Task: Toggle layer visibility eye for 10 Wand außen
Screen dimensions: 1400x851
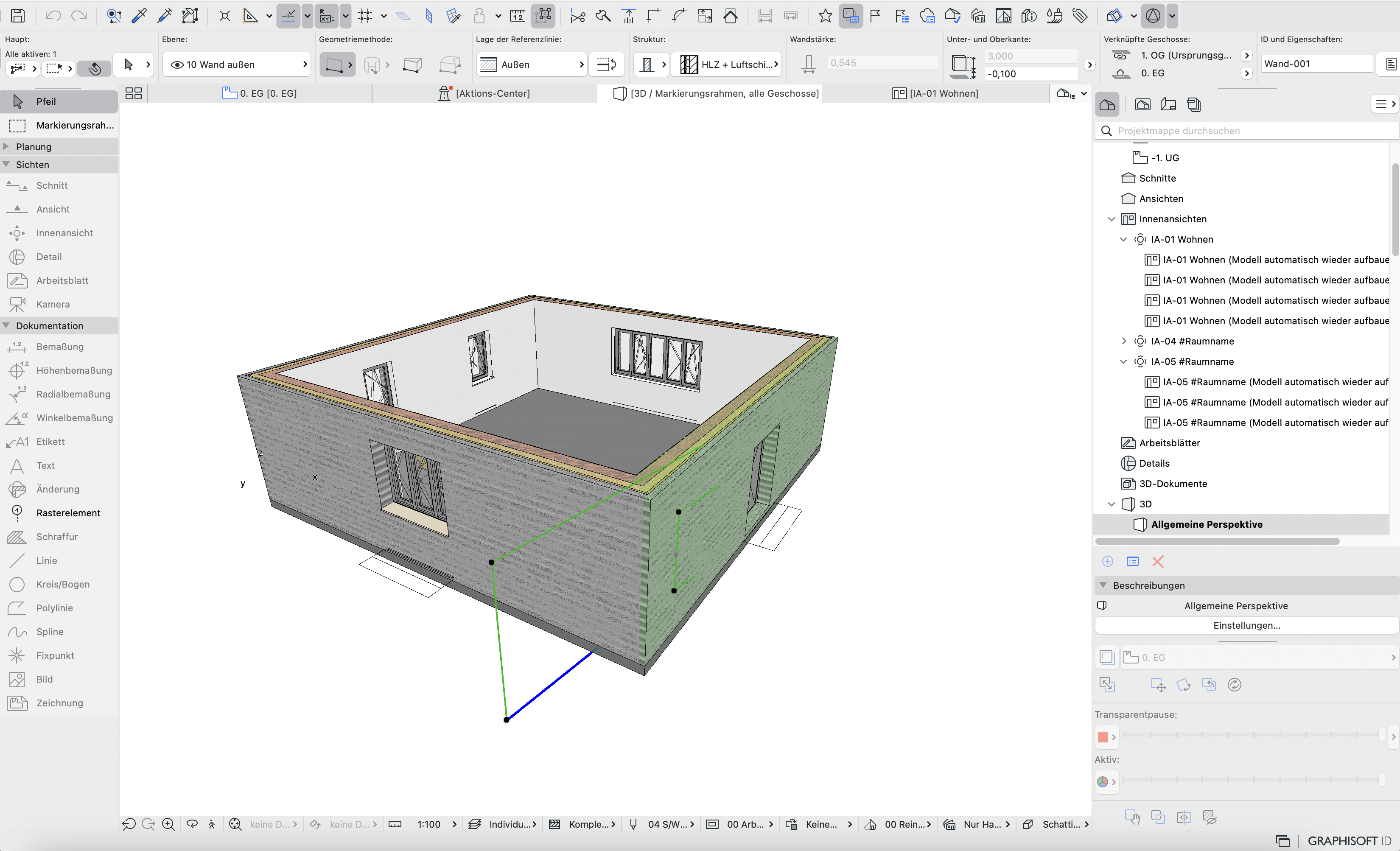Action: (x=177, y=65)
